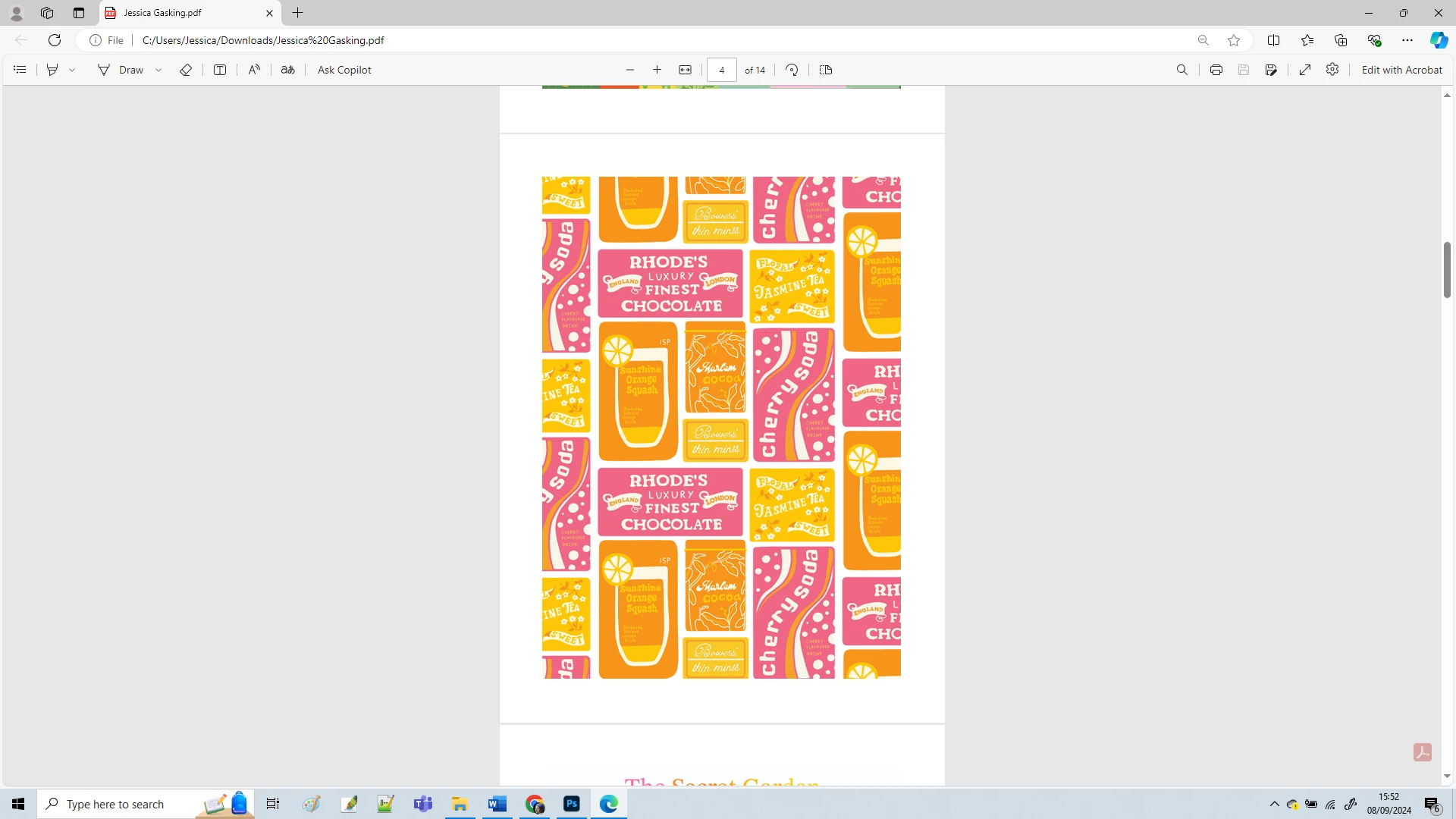The image size is (1456, 819).
Task: Click Ask Copilot button
Action: point(344,70)
